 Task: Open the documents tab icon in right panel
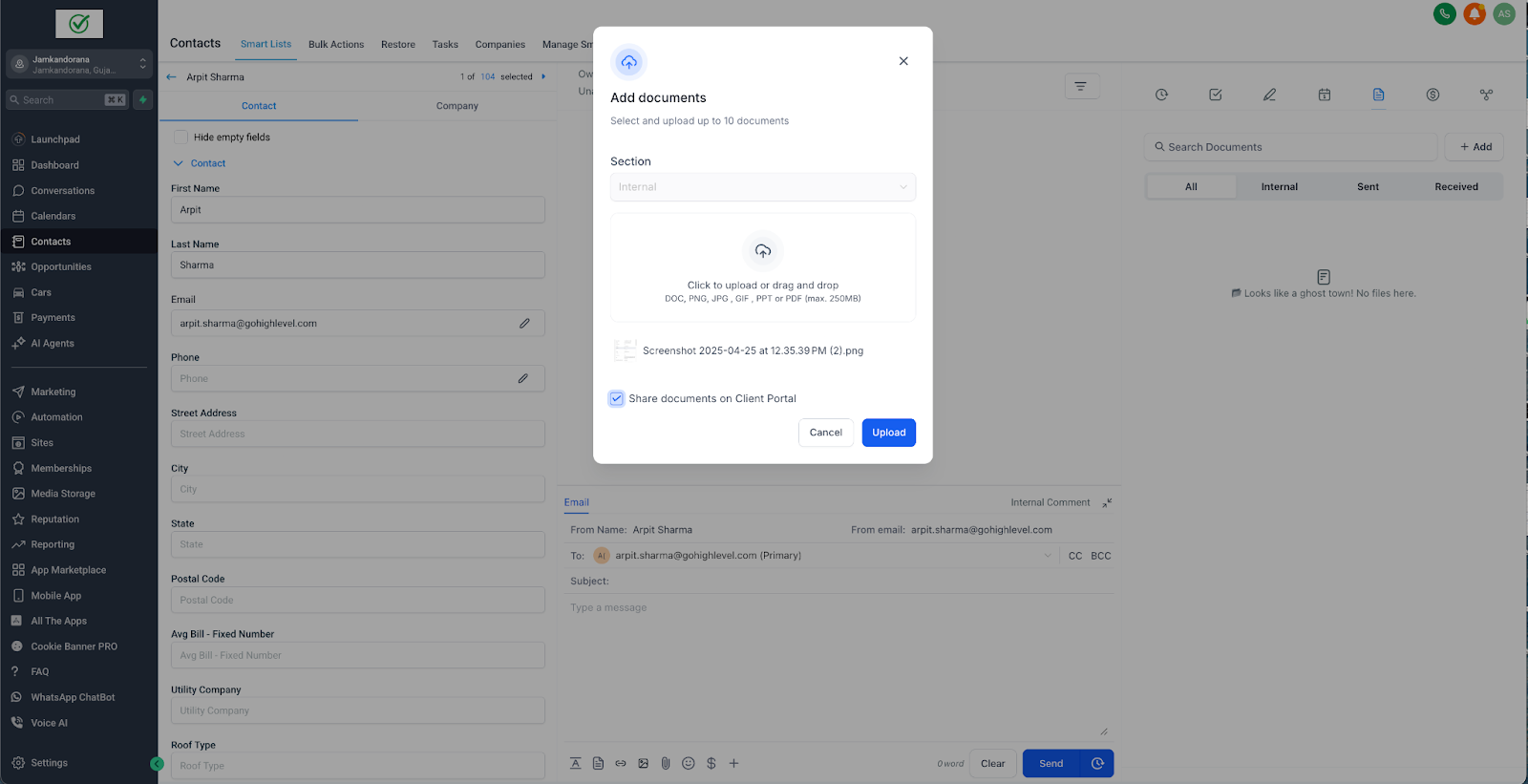(x=1378, y=95)
